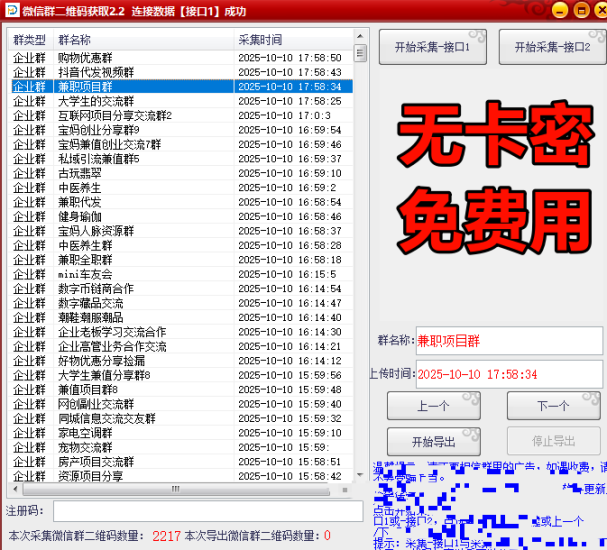The width and height of the screenshot is (607, 550).
Task: Select the 兼职全职群 row
Action: tap(180, 260)
